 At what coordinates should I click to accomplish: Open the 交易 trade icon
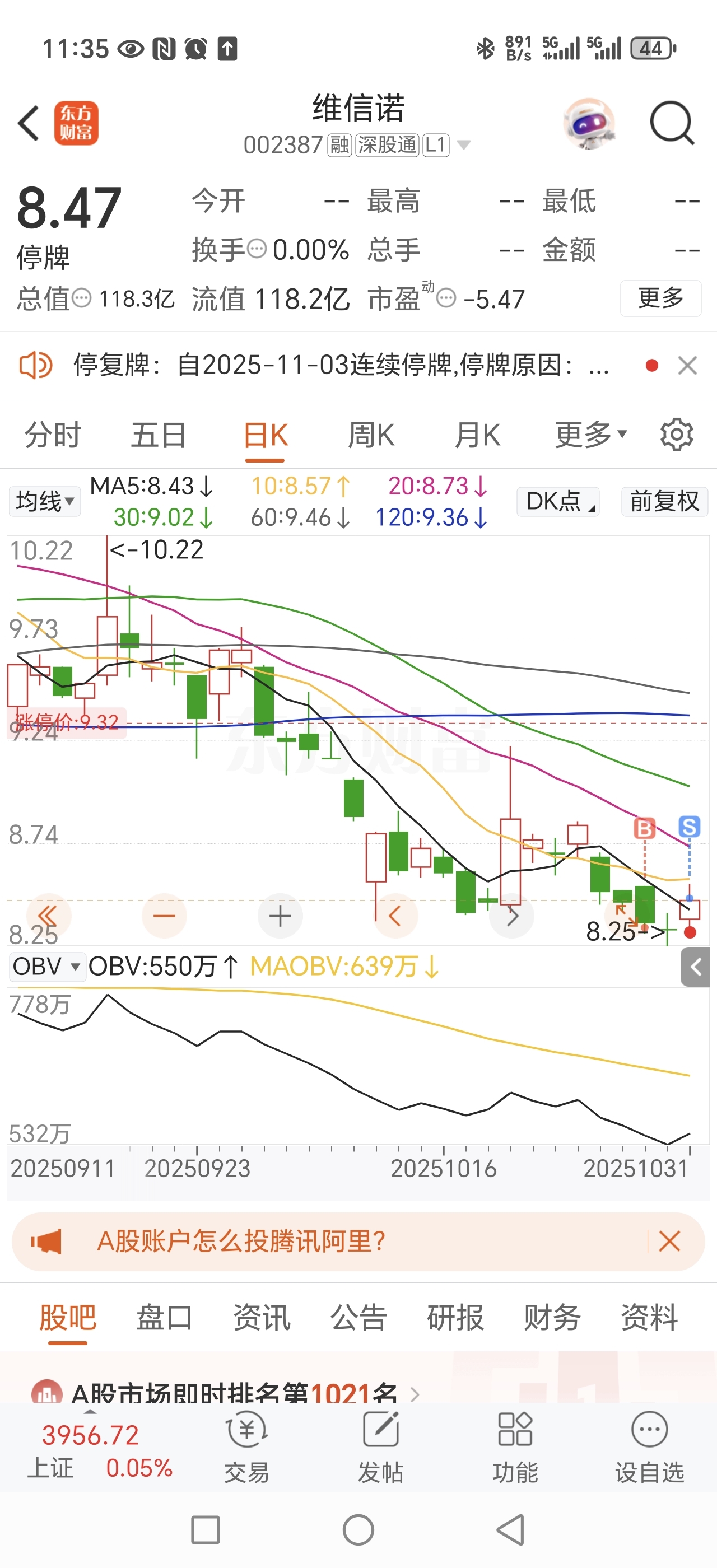[246, 1448]
